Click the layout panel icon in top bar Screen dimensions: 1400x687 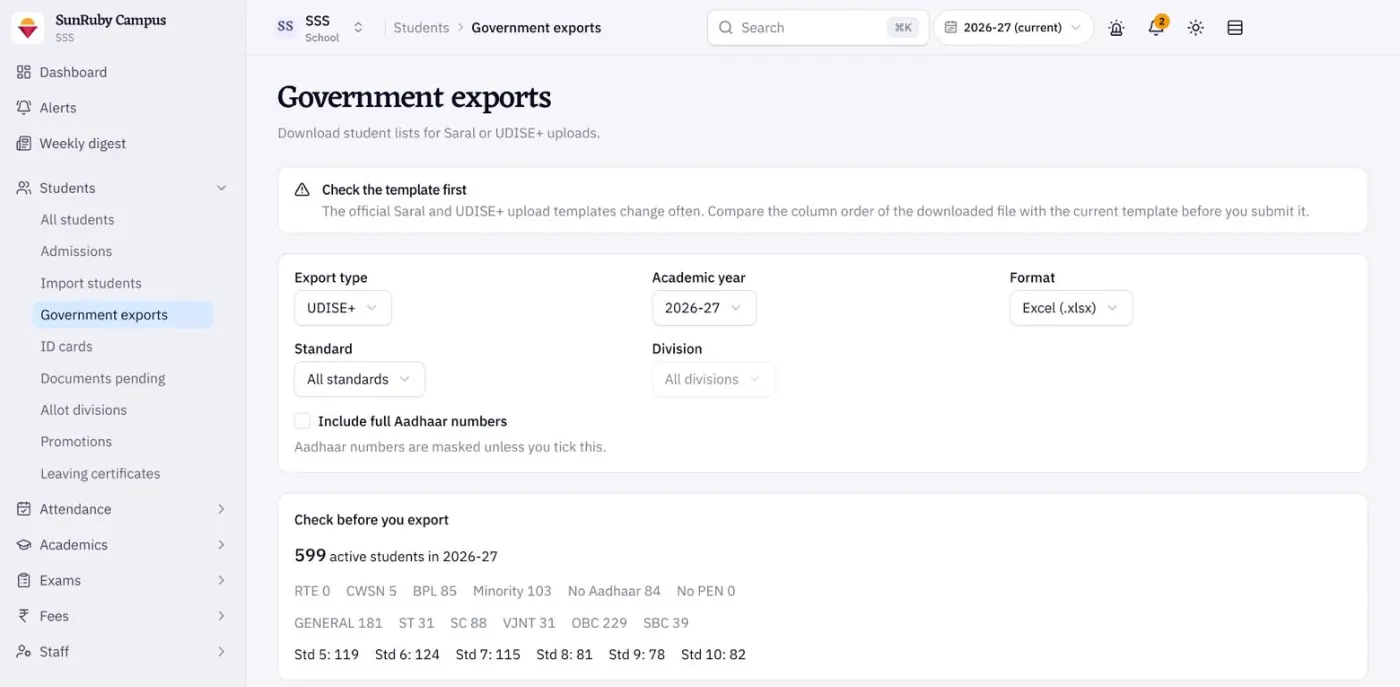[x=1235, y=28]
